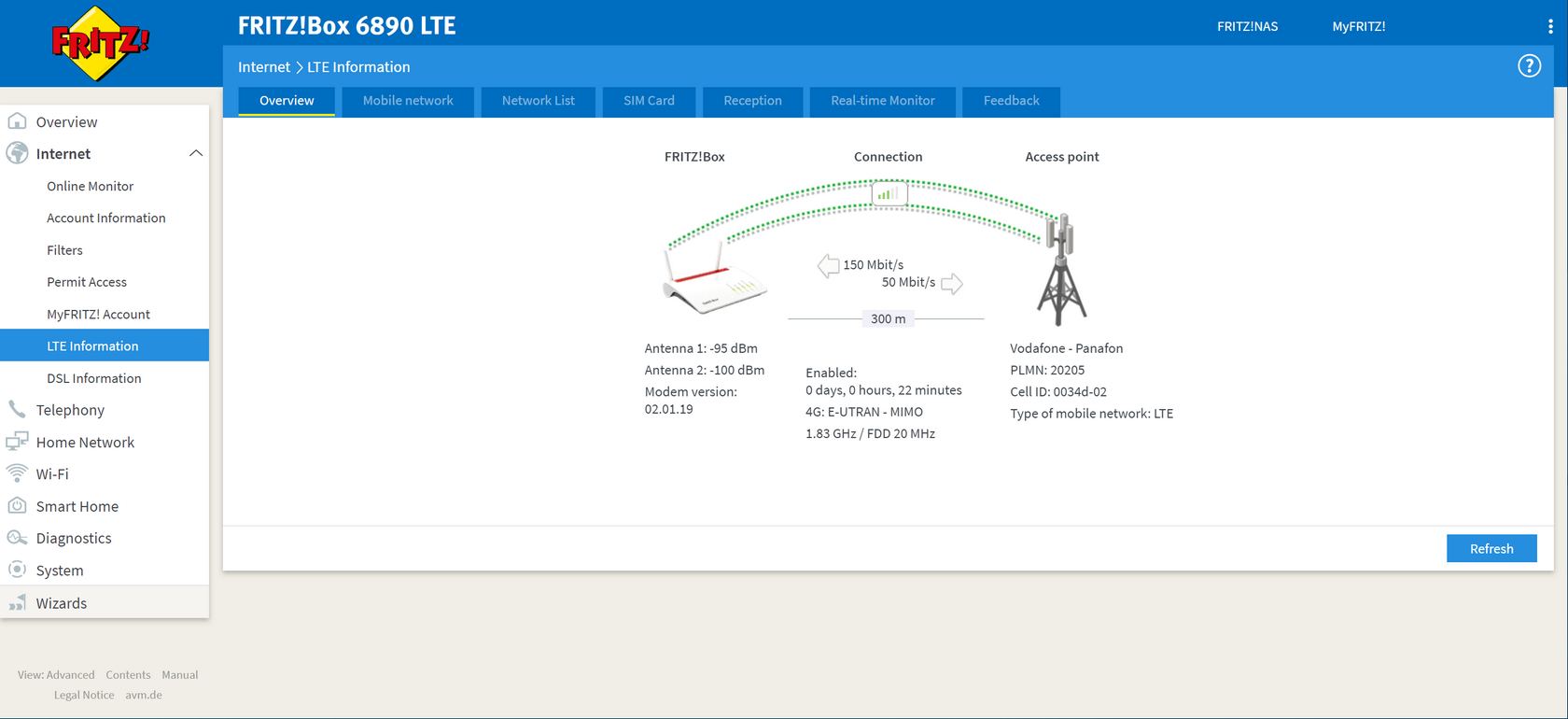The height and width of the screenshot is (719, 1568).
Task: Open the help question mark icon
Action: tap(1529, 66)
